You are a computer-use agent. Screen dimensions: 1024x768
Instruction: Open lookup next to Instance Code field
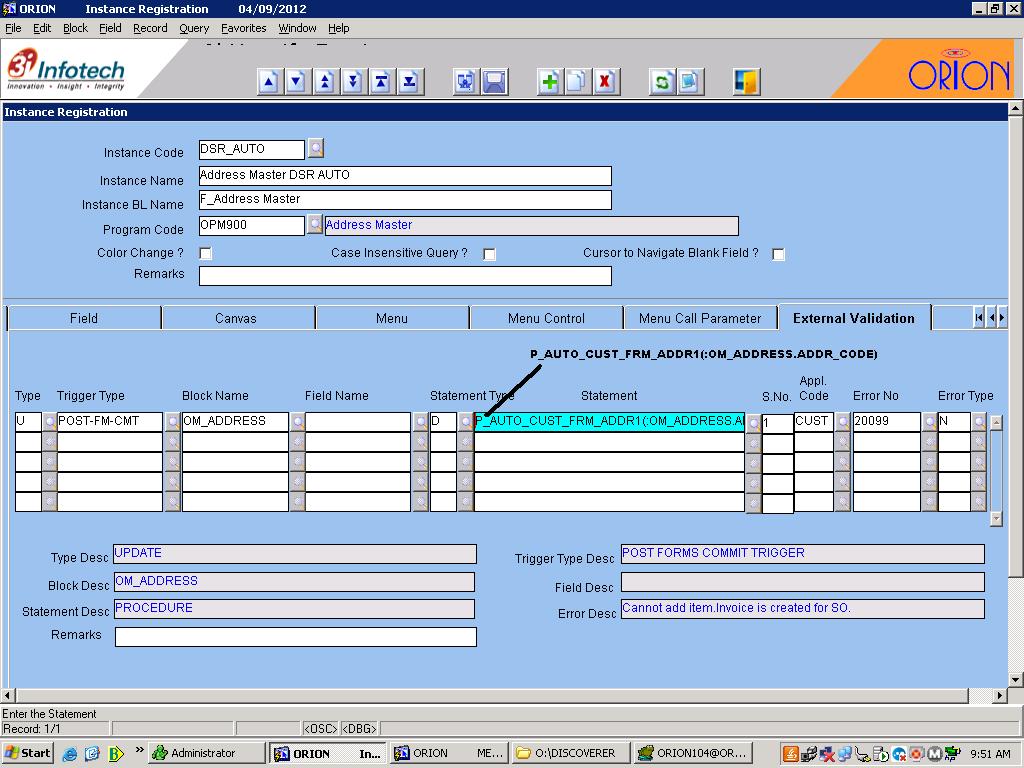(x=316, y=149)
